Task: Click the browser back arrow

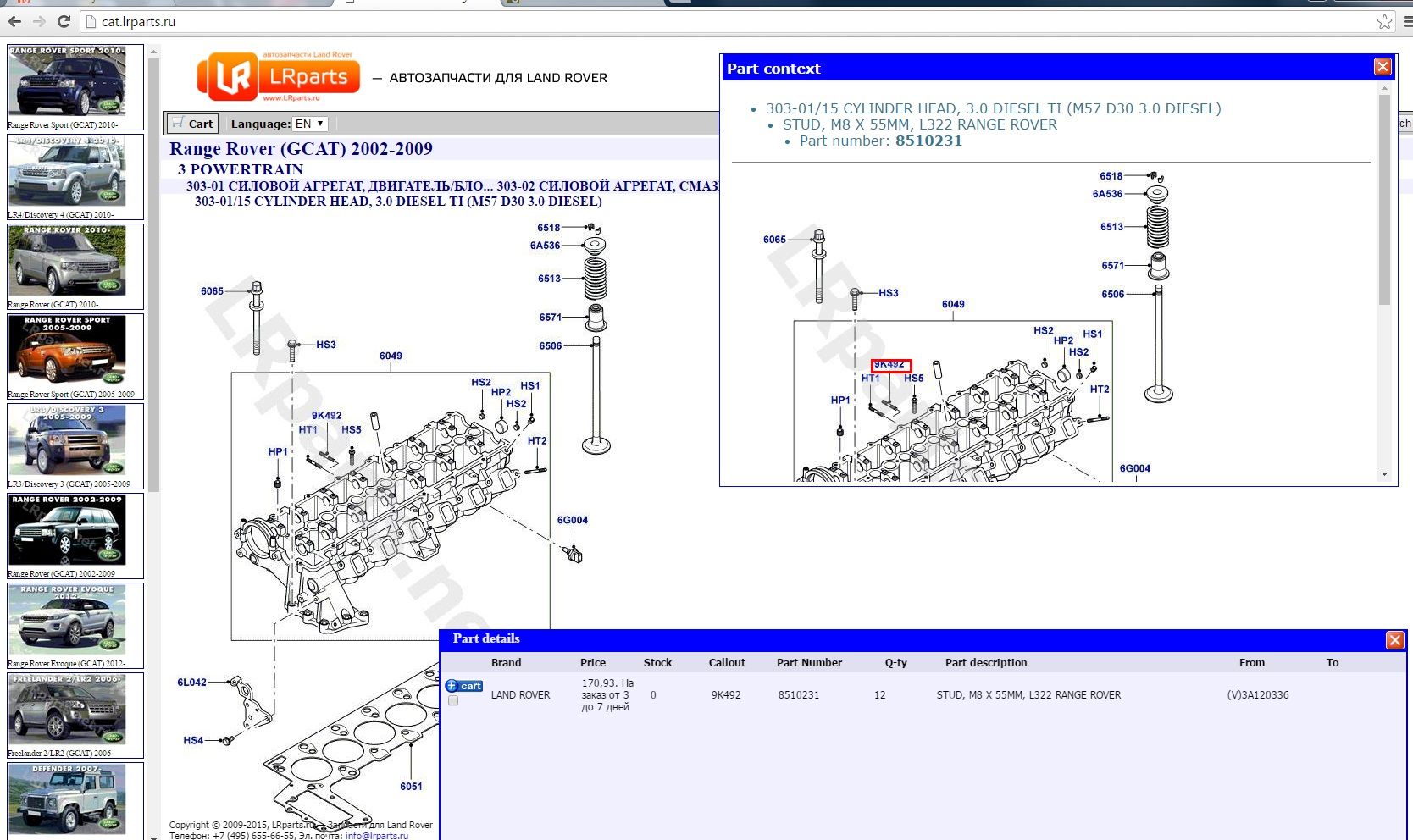Action: (14, 21)
